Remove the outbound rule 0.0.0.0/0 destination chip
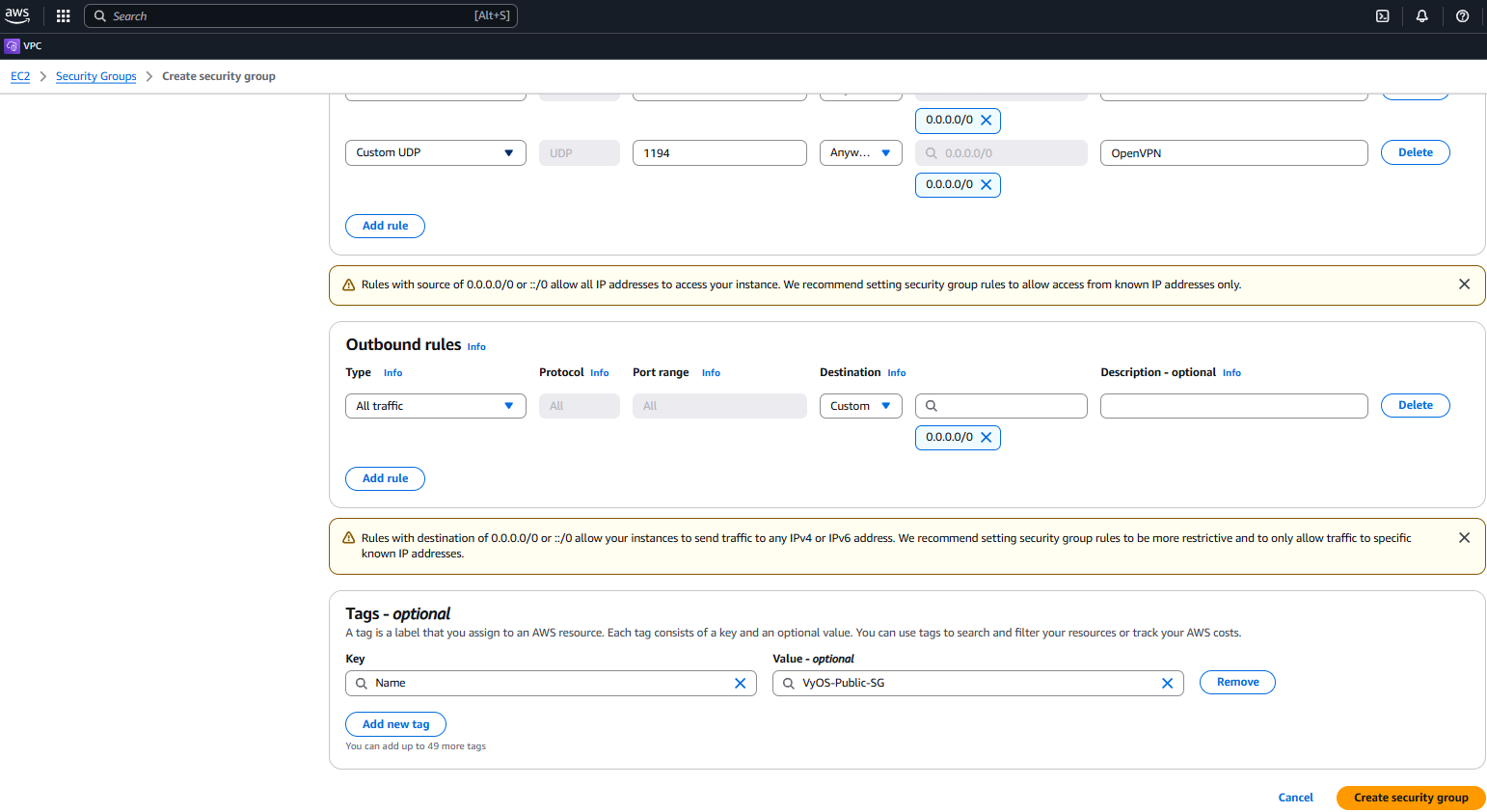 (x=986, y=437)
